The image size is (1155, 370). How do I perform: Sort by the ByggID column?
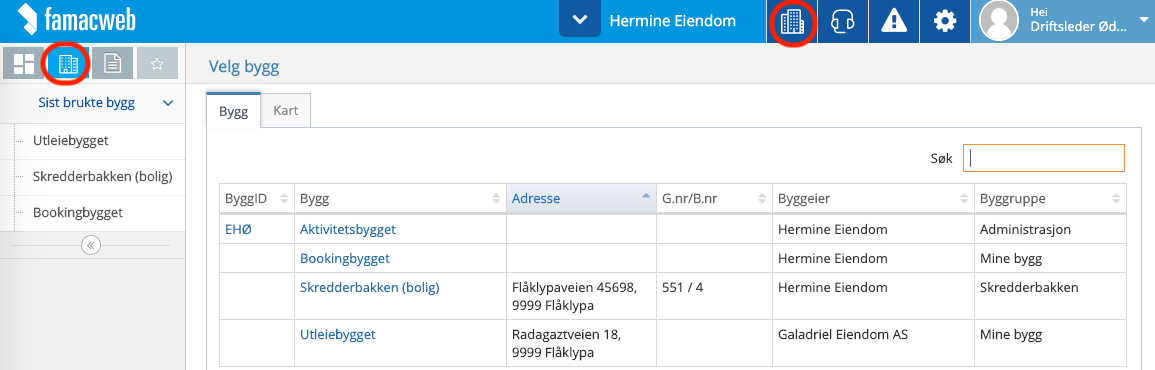256,198
